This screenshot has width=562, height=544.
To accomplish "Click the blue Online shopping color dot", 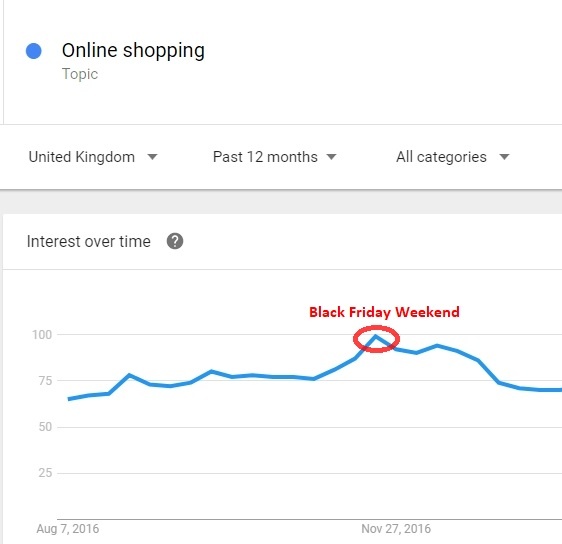I will click(x=34, y=51).
